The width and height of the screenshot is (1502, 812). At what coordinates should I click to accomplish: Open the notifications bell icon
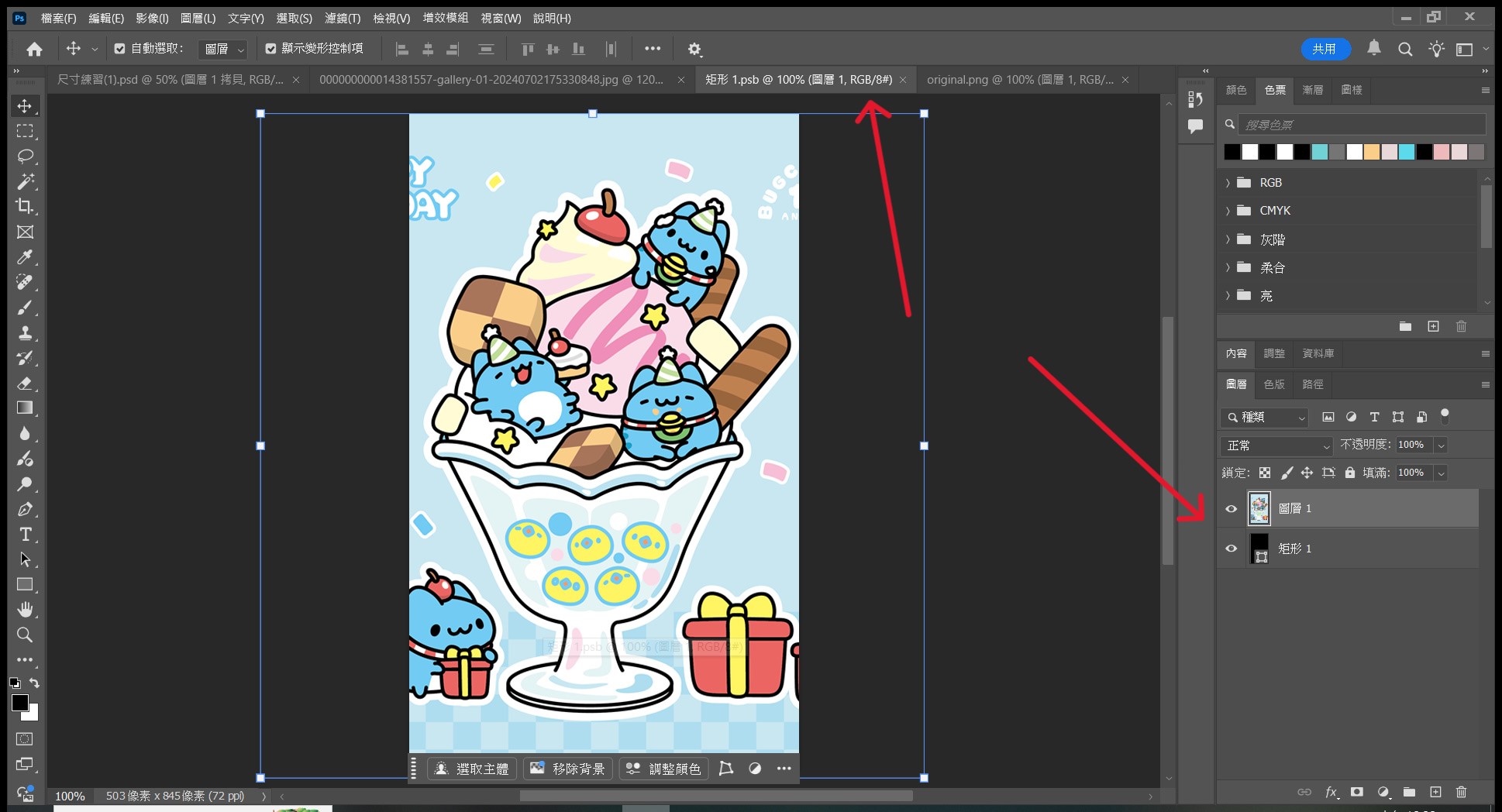click(1374, 48)
